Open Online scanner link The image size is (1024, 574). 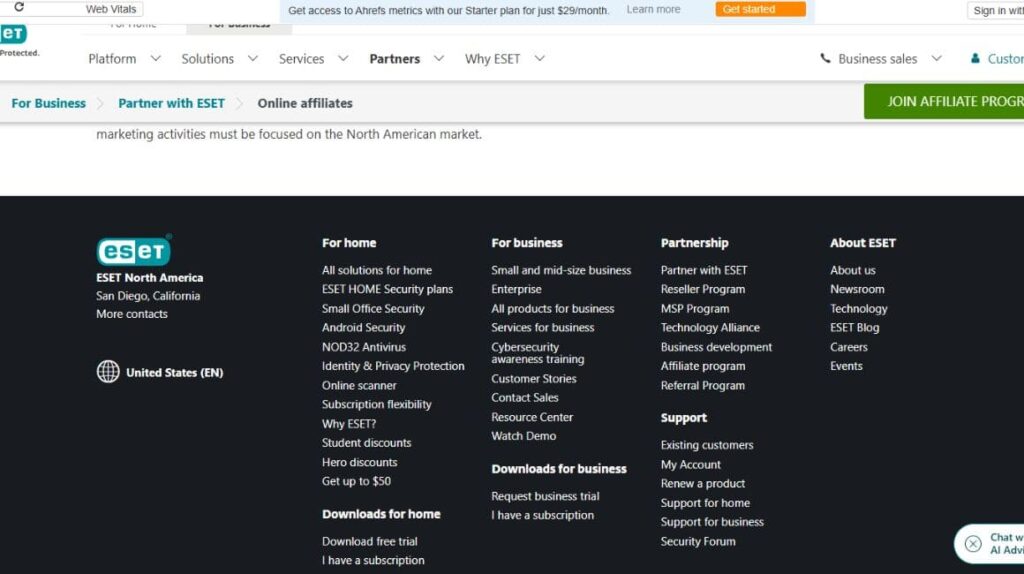tap(359, 385)
